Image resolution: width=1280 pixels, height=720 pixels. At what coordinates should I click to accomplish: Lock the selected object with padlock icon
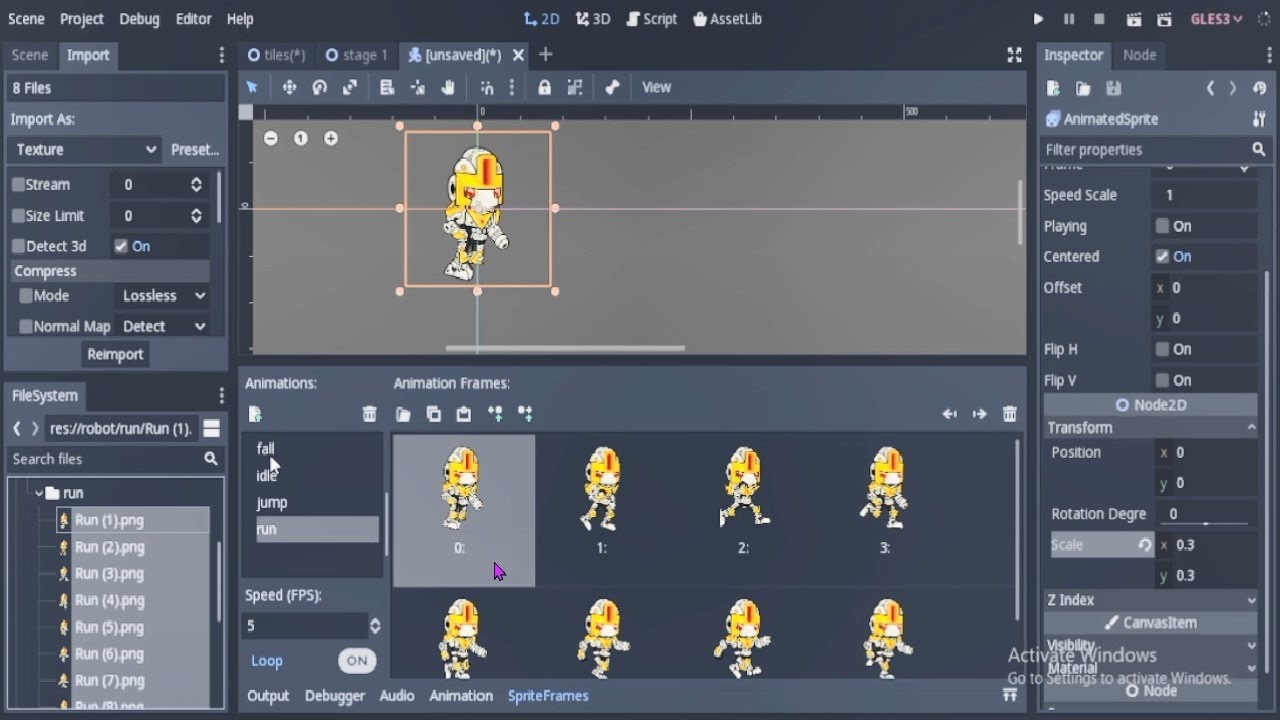(x=544, y=88)
